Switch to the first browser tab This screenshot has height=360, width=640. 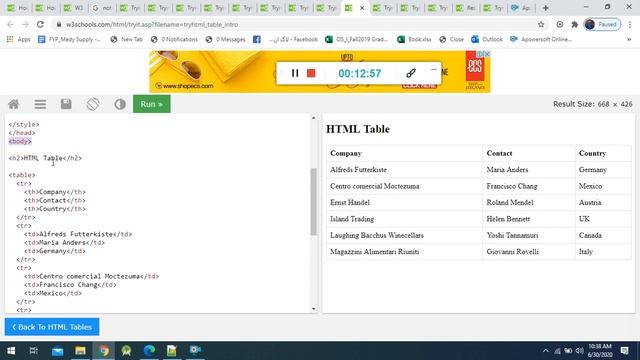pos(17,8)
